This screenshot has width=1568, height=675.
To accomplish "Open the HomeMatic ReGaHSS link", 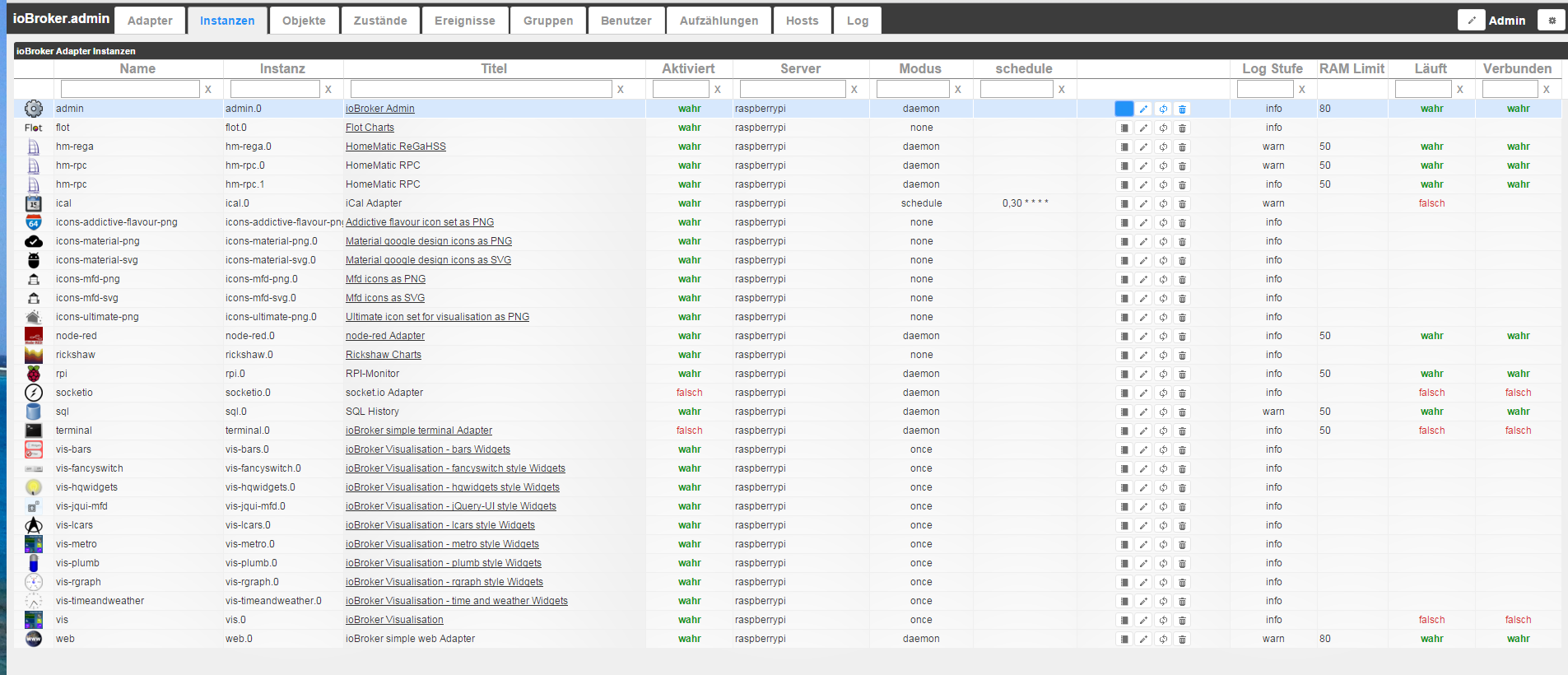I will point(396,147).
